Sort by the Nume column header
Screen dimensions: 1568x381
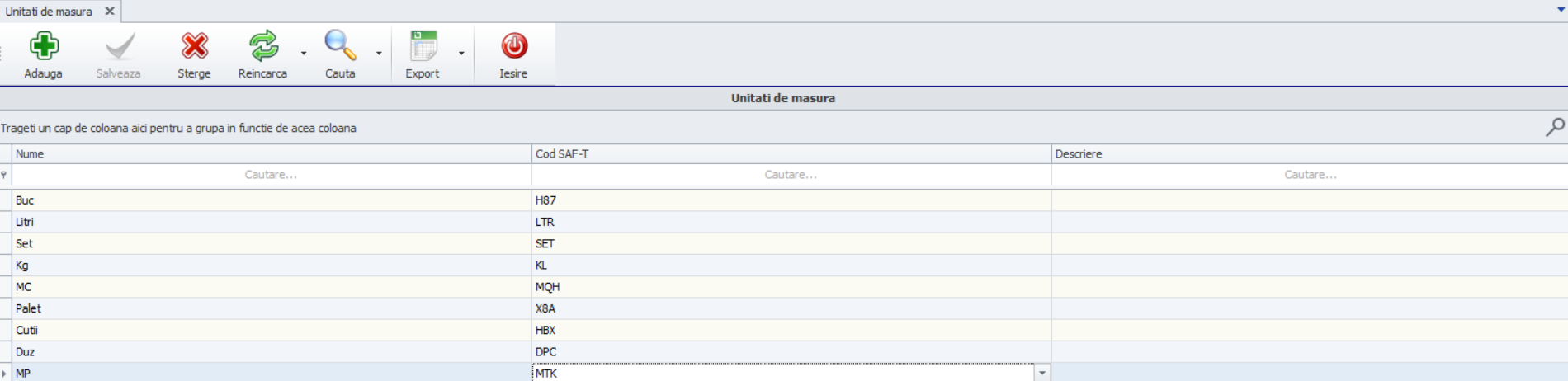(272, 154)
